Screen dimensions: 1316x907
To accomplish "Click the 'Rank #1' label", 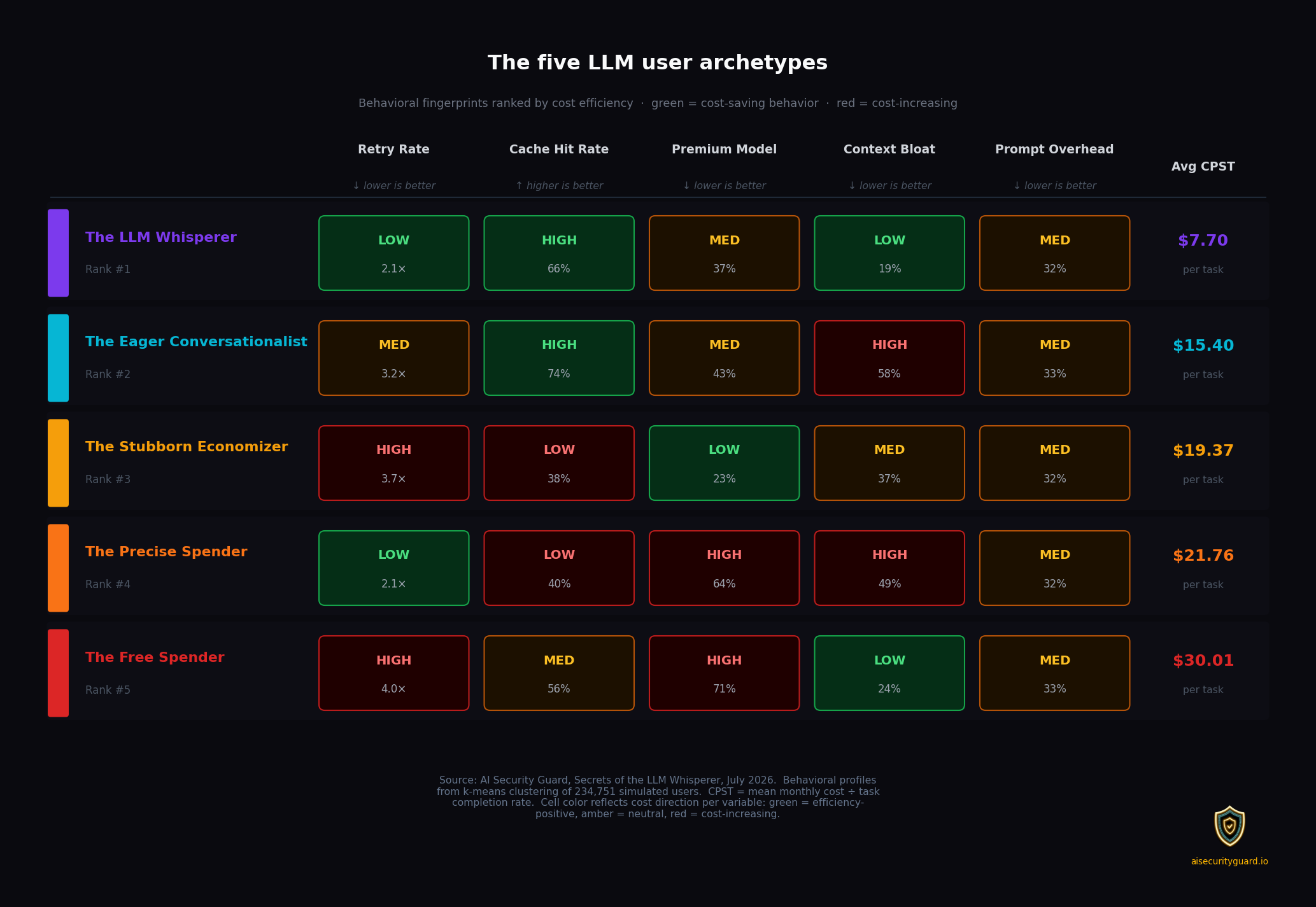I will coord(108,269).
